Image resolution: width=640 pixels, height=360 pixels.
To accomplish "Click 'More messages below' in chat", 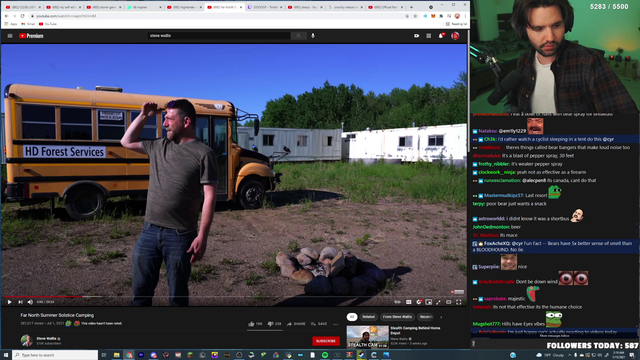I will point(554,336).
